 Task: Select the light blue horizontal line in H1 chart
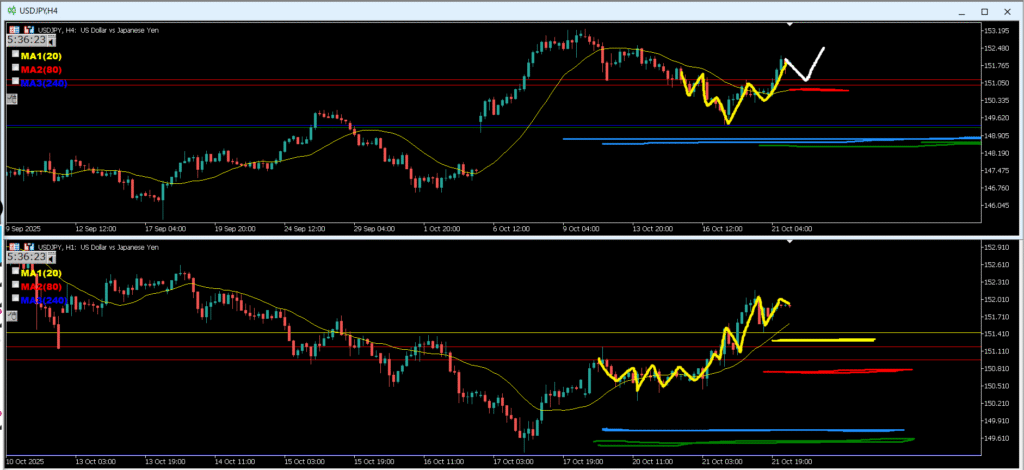(750, 430)
